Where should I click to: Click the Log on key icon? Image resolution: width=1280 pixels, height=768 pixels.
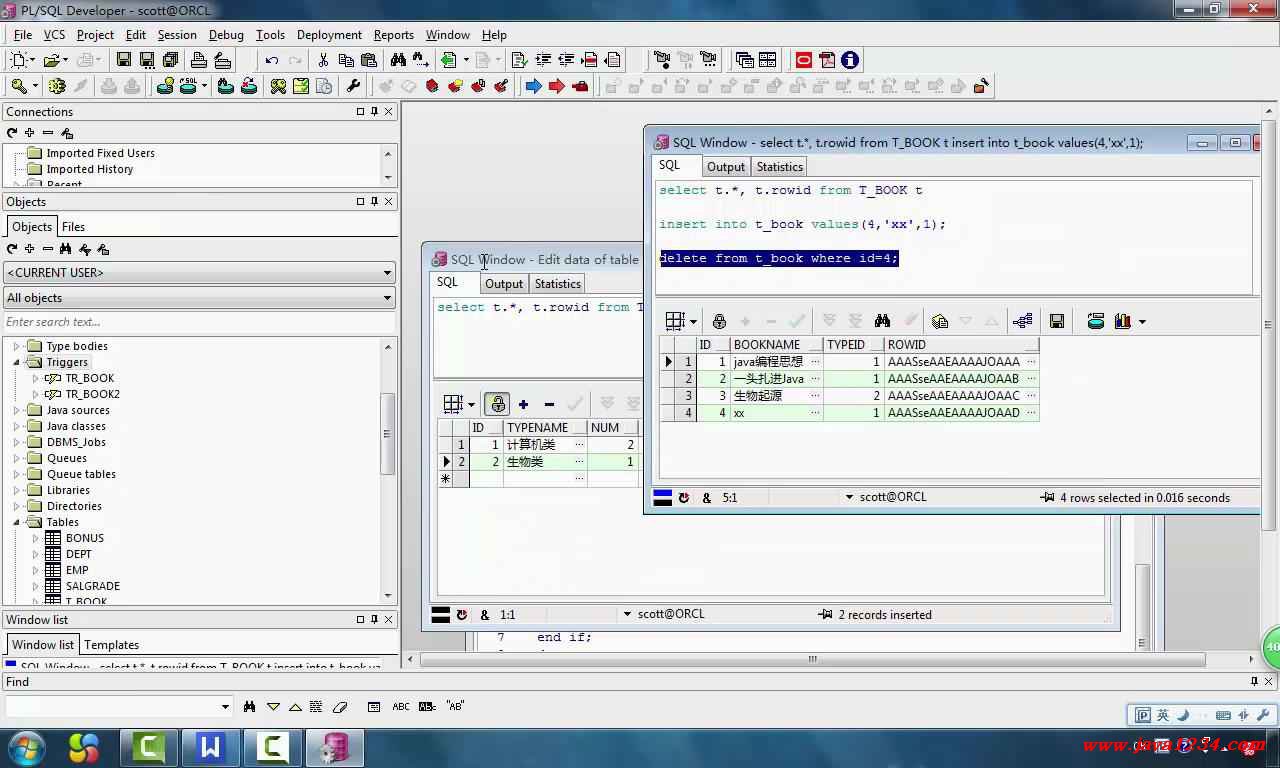pyautogui.click(x=19, y=86)
